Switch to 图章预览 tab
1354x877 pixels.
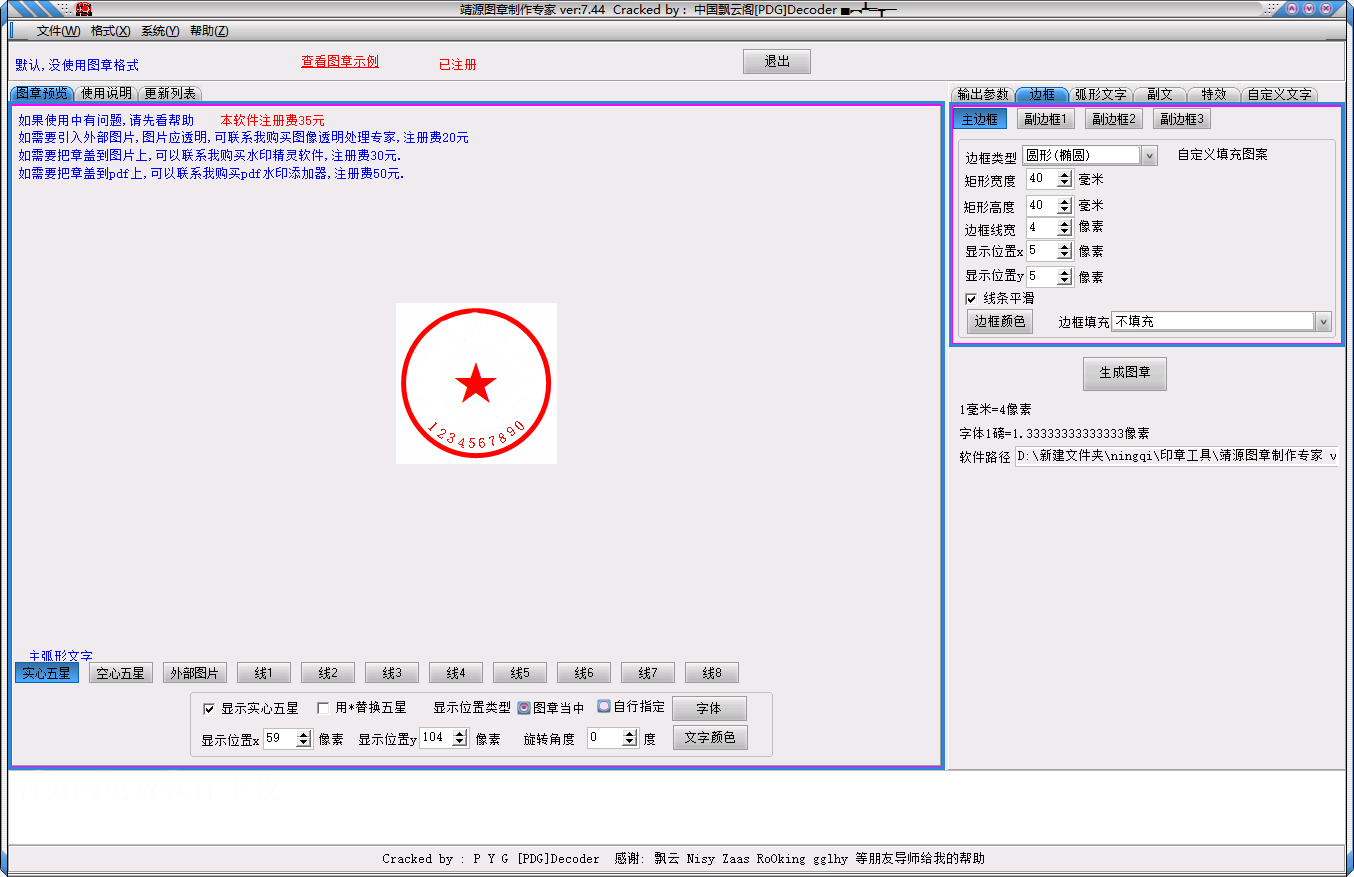point(42,93)
